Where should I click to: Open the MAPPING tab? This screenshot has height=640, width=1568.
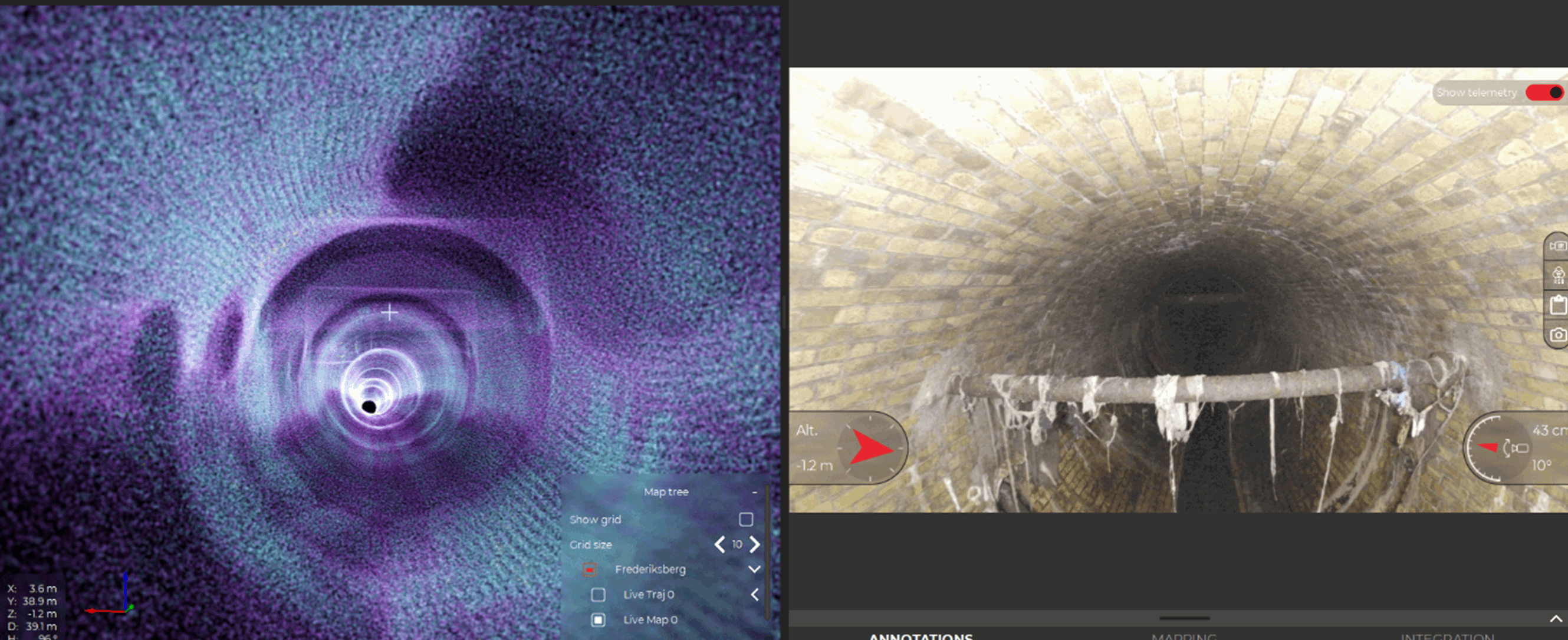1184,636
